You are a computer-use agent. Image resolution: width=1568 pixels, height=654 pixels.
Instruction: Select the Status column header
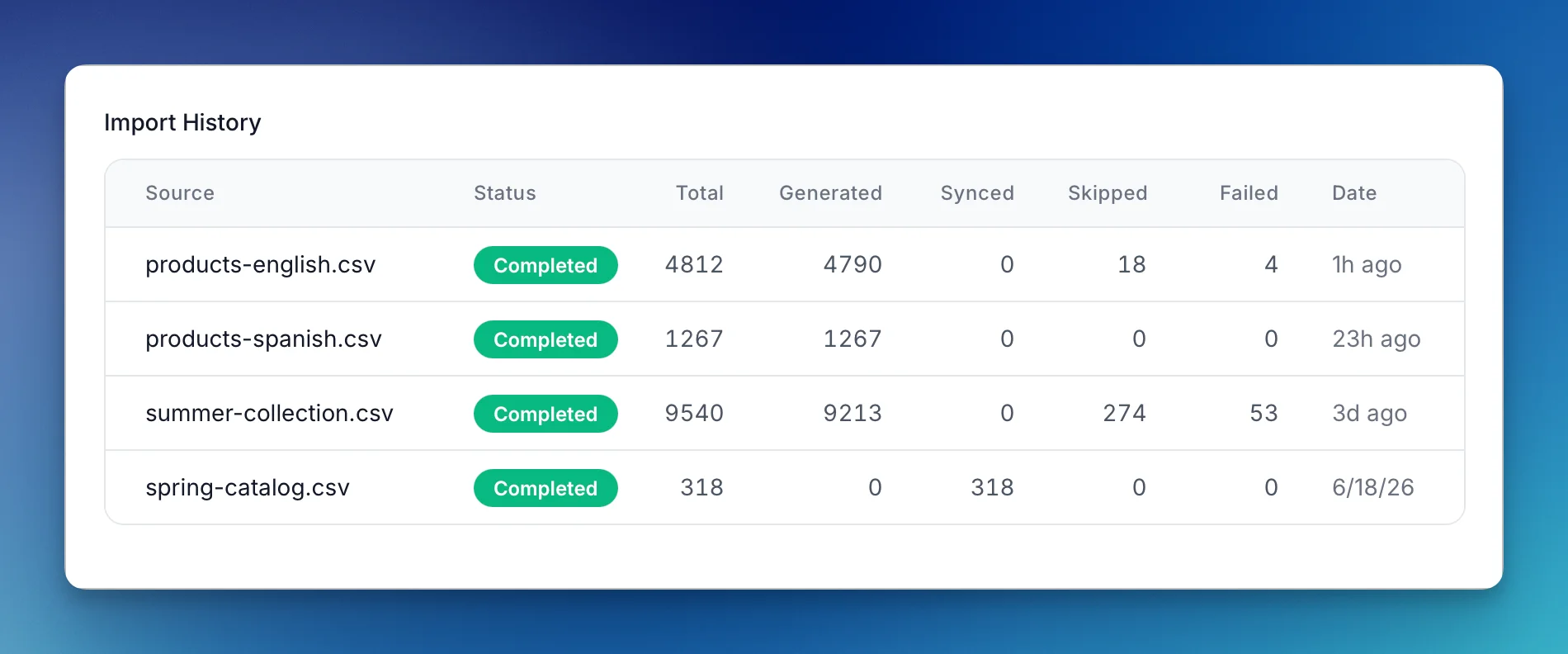click(x=505, y=193)
